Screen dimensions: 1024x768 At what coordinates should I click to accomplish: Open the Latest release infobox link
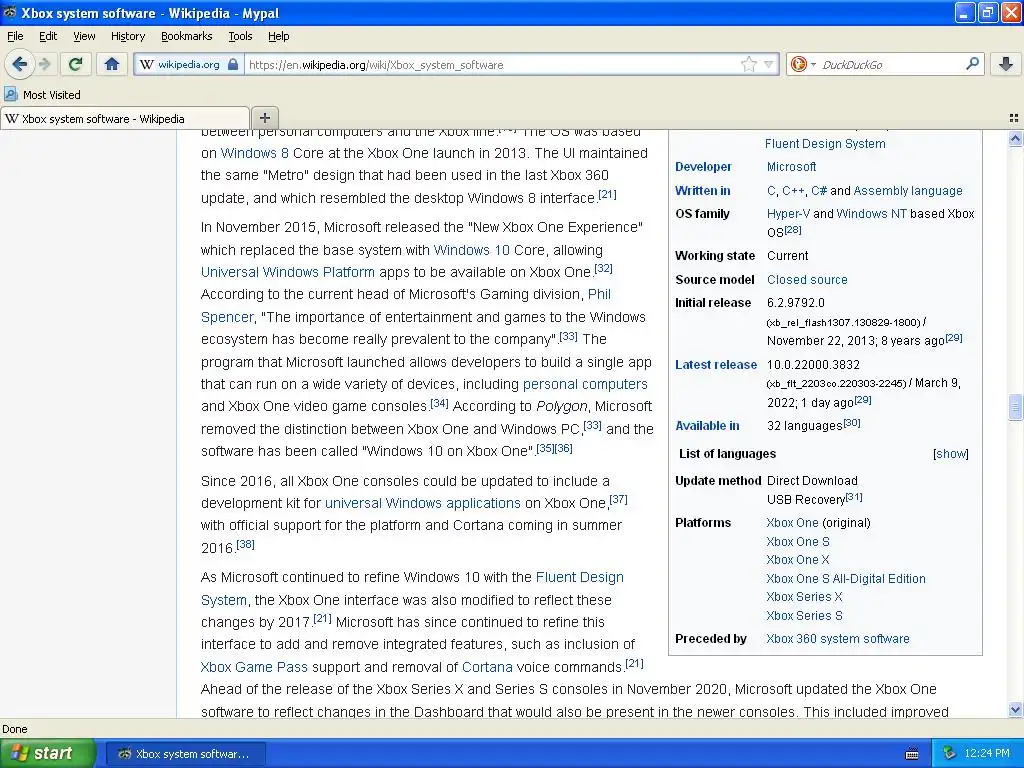(716, 364)
